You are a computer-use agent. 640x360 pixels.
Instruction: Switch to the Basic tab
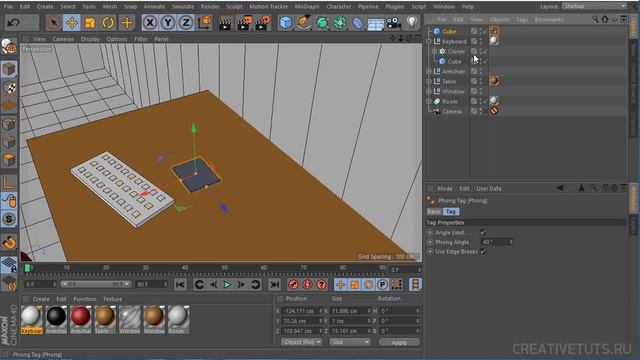click(x=434, y=211)
